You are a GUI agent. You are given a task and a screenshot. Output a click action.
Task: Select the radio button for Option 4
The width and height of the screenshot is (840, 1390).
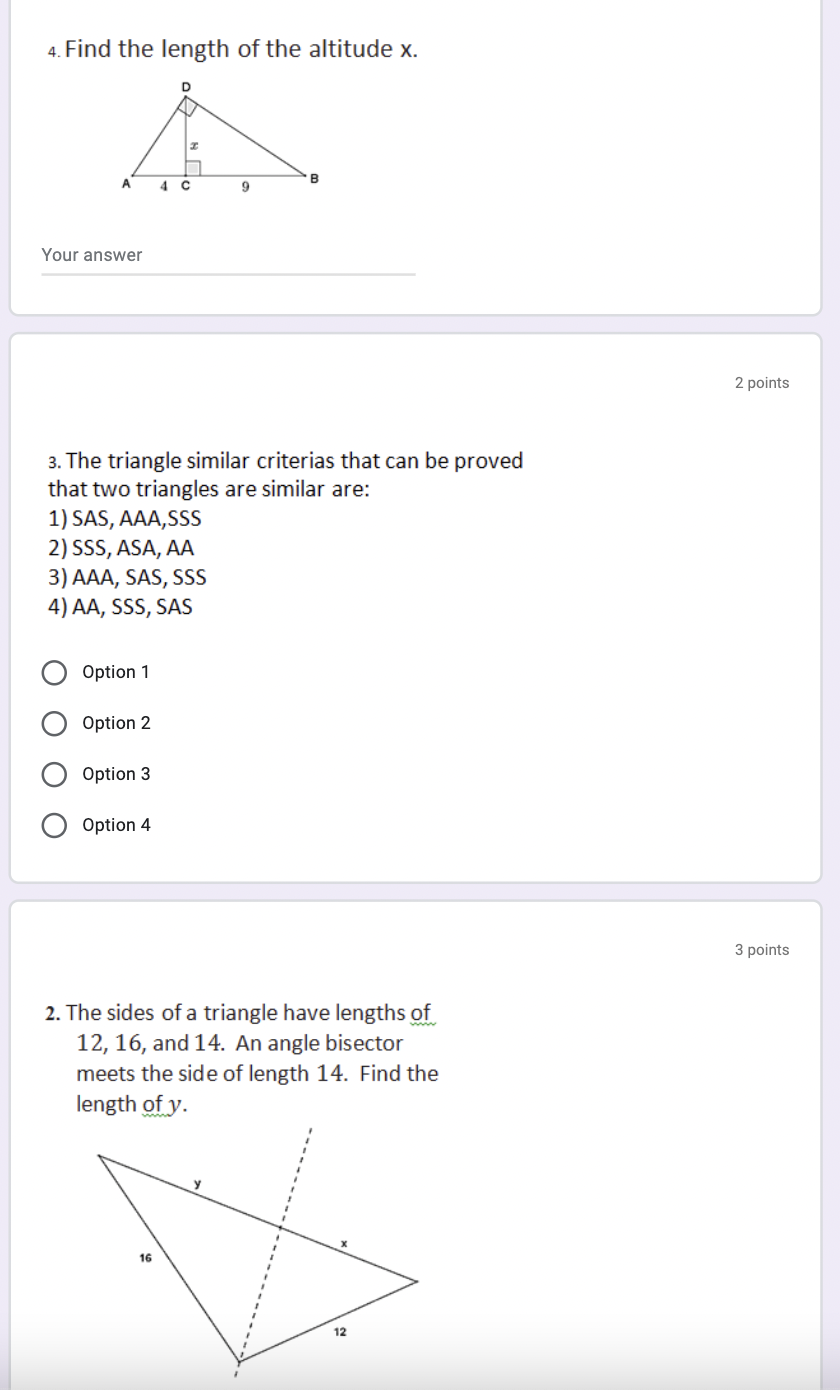tap(55, 825)
